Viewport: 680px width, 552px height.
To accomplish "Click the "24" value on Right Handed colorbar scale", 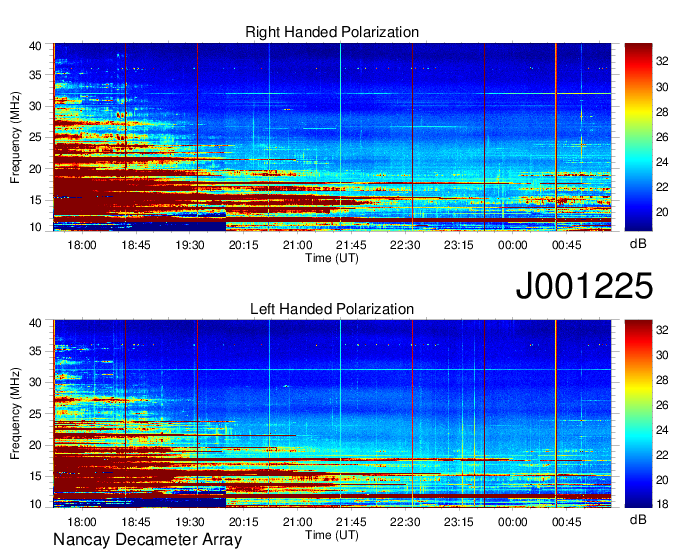I will click(x=662, y=162).
